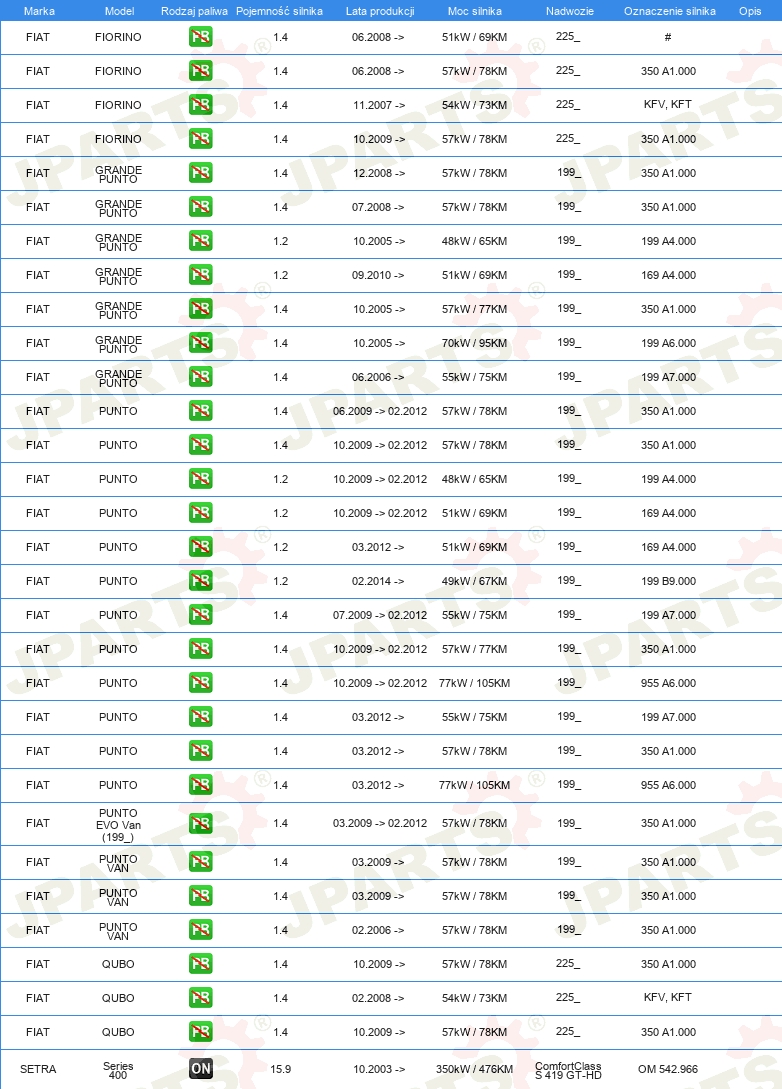The image size is (782, 1089).
Task: Click the Rodzaj paliwa column header
Action: point(194,11)
